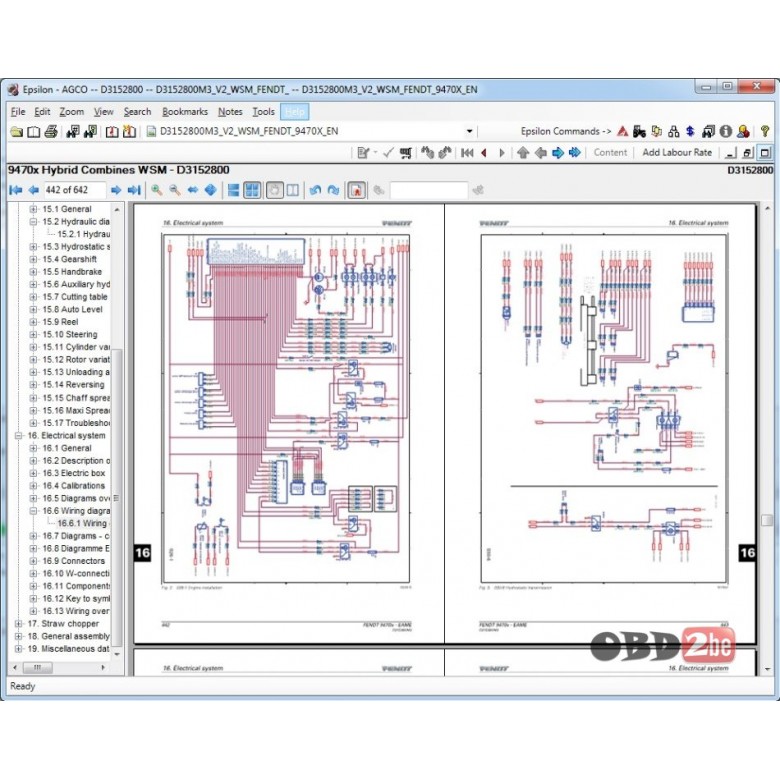
Task: Click the open book icon in toolbar
Action: coord(34,132)
